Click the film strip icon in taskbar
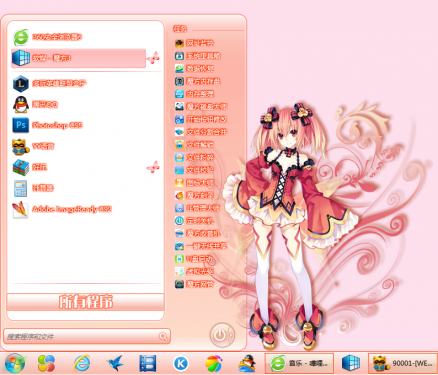 pyautogui.click(x=148, y=363)
